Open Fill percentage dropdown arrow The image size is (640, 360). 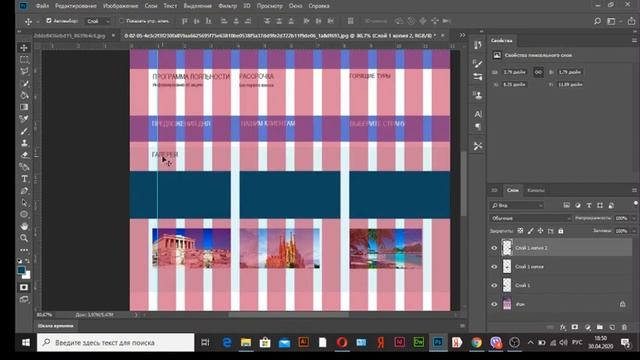633,231
